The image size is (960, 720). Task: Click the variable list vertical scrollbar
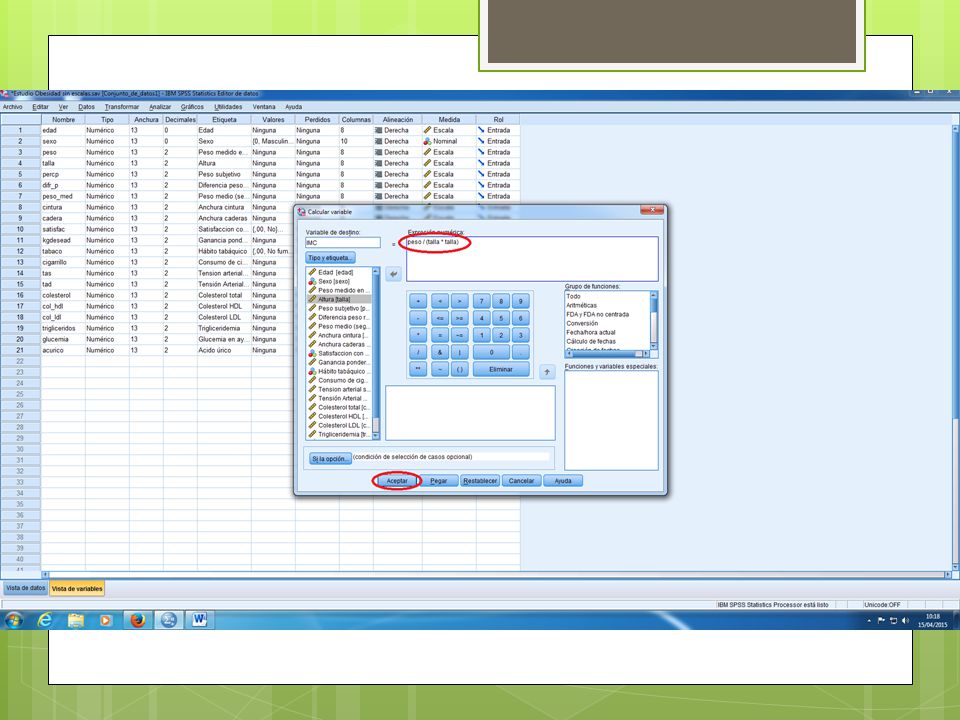(376, 354)
